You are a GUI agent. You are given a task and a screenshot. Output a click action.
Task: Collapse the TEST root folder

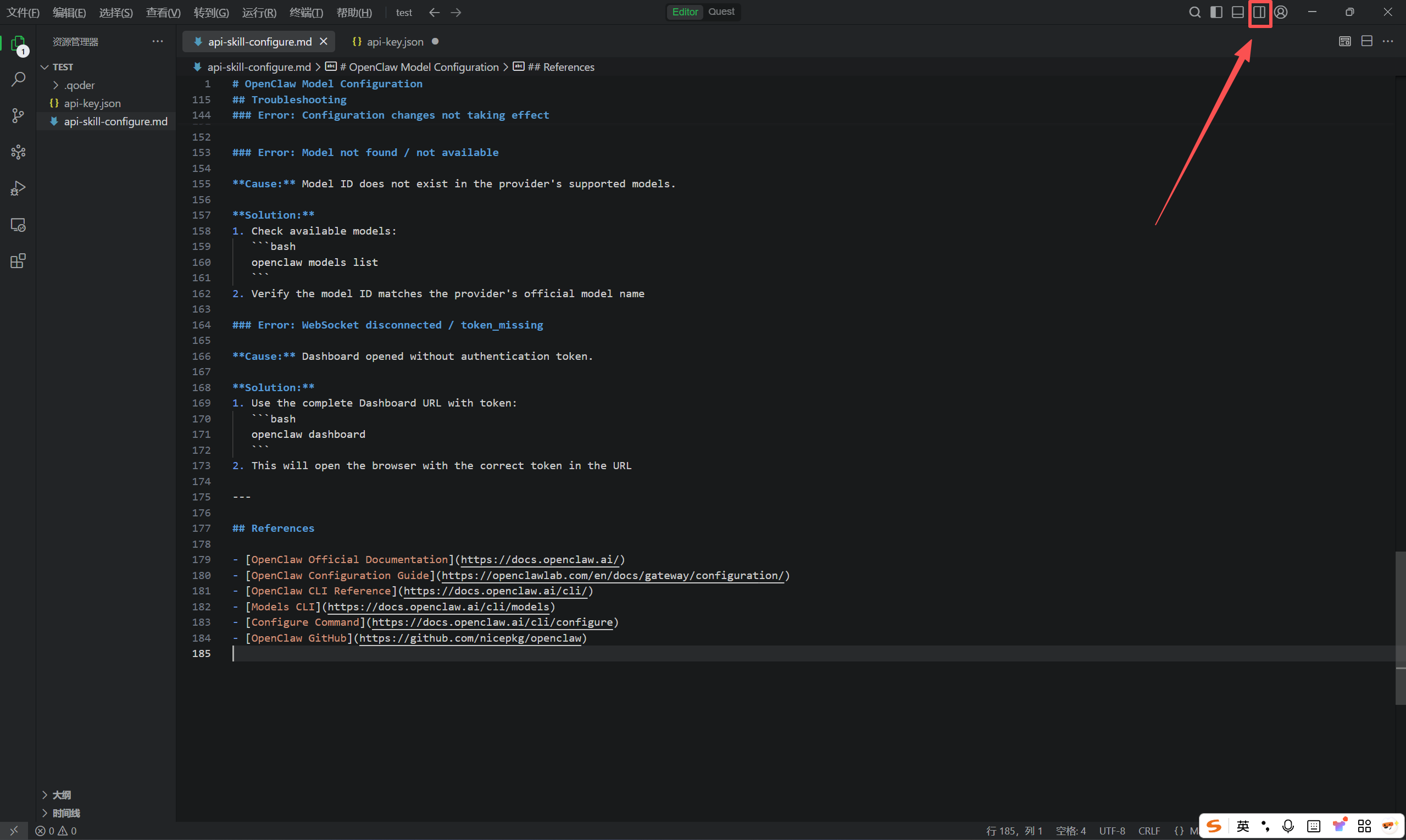point(62,67)
